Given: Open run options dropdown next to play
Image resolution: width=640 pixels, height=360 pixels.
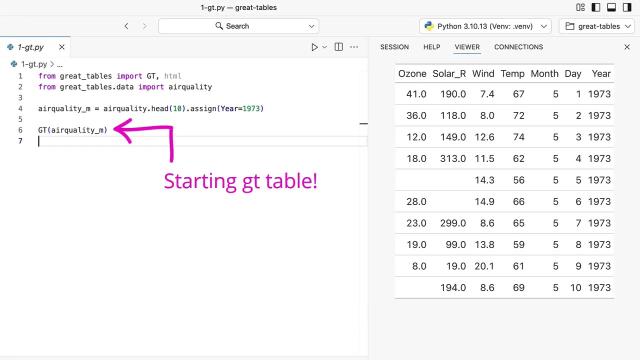Looking at the screenshot, I should [325, 47].
